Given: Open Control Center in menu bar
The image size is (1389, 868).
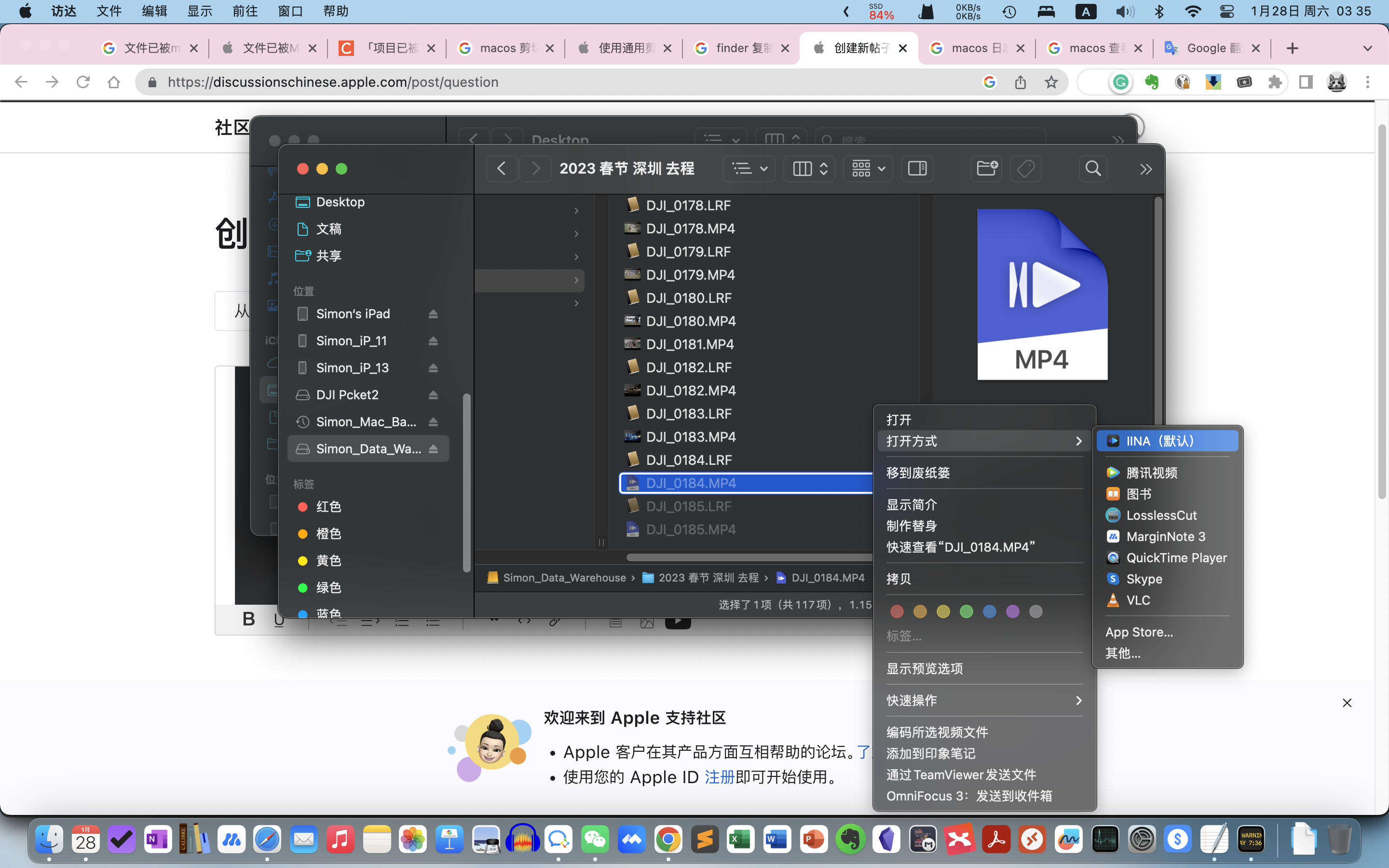Looking at the screenshot, I should coord(1226,12).
